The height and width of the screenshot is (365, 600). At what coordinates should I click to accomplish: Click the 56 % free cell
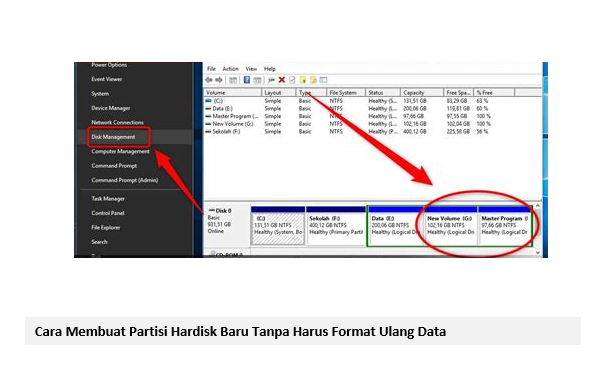point(482,131)
